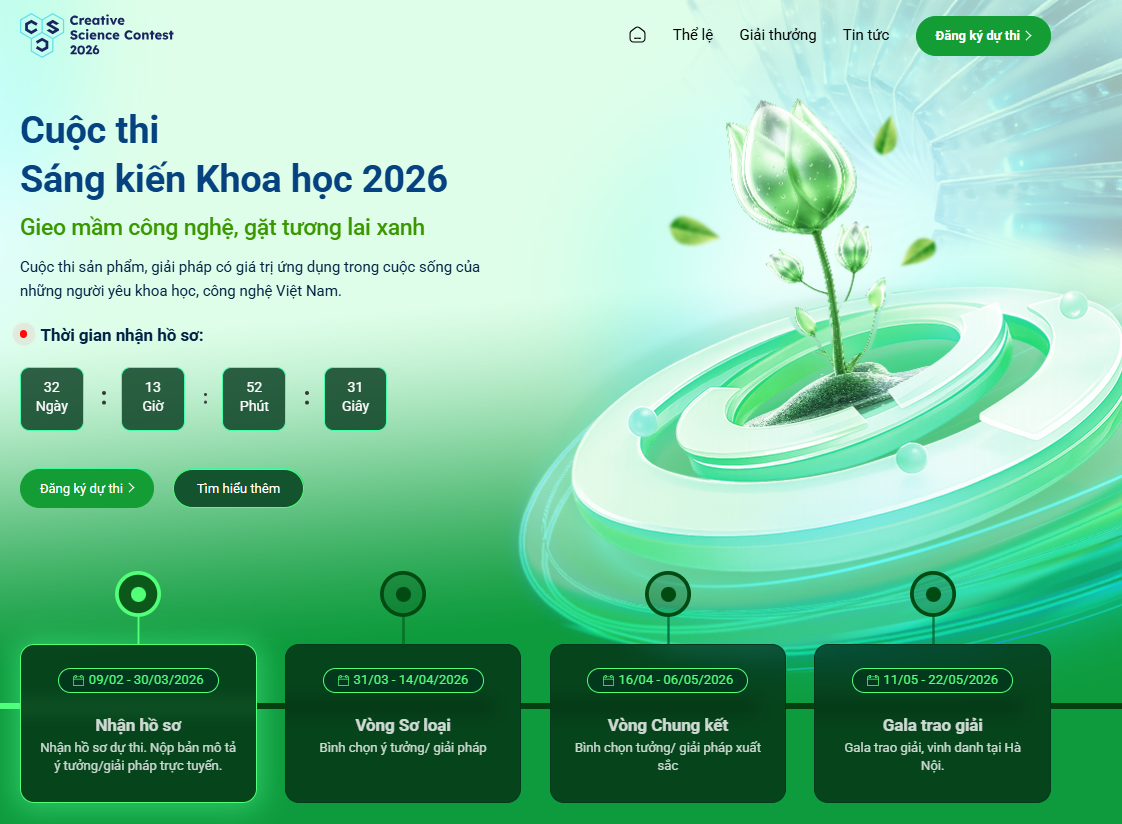Click calendar icon beside 11/05 - 22/05/2026

pos(872,681)
